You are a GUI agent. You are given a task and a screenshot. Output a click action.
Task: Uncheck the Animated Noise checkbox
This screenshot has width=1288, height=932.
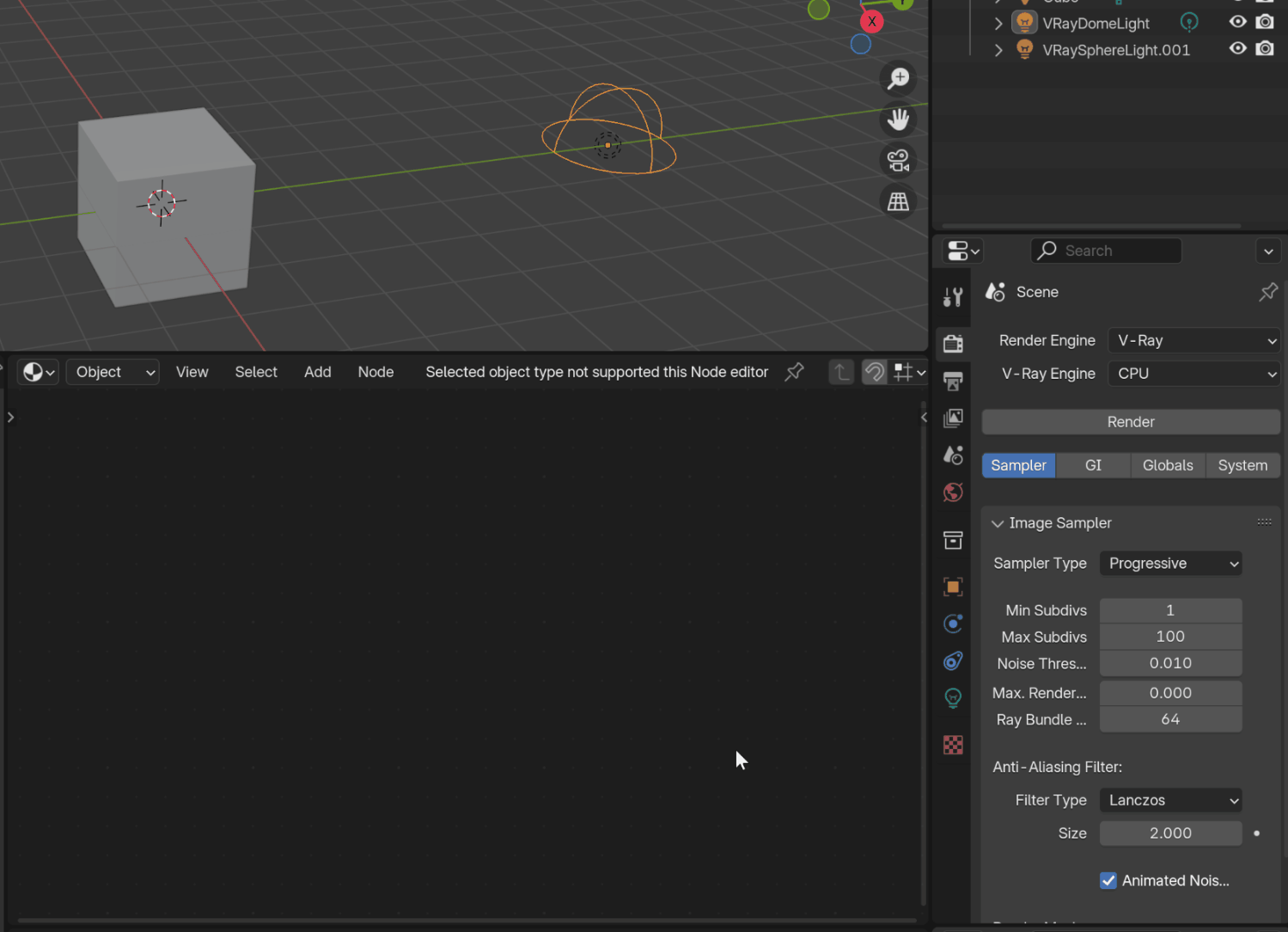pyautogui.click(x=1108, y=880)
